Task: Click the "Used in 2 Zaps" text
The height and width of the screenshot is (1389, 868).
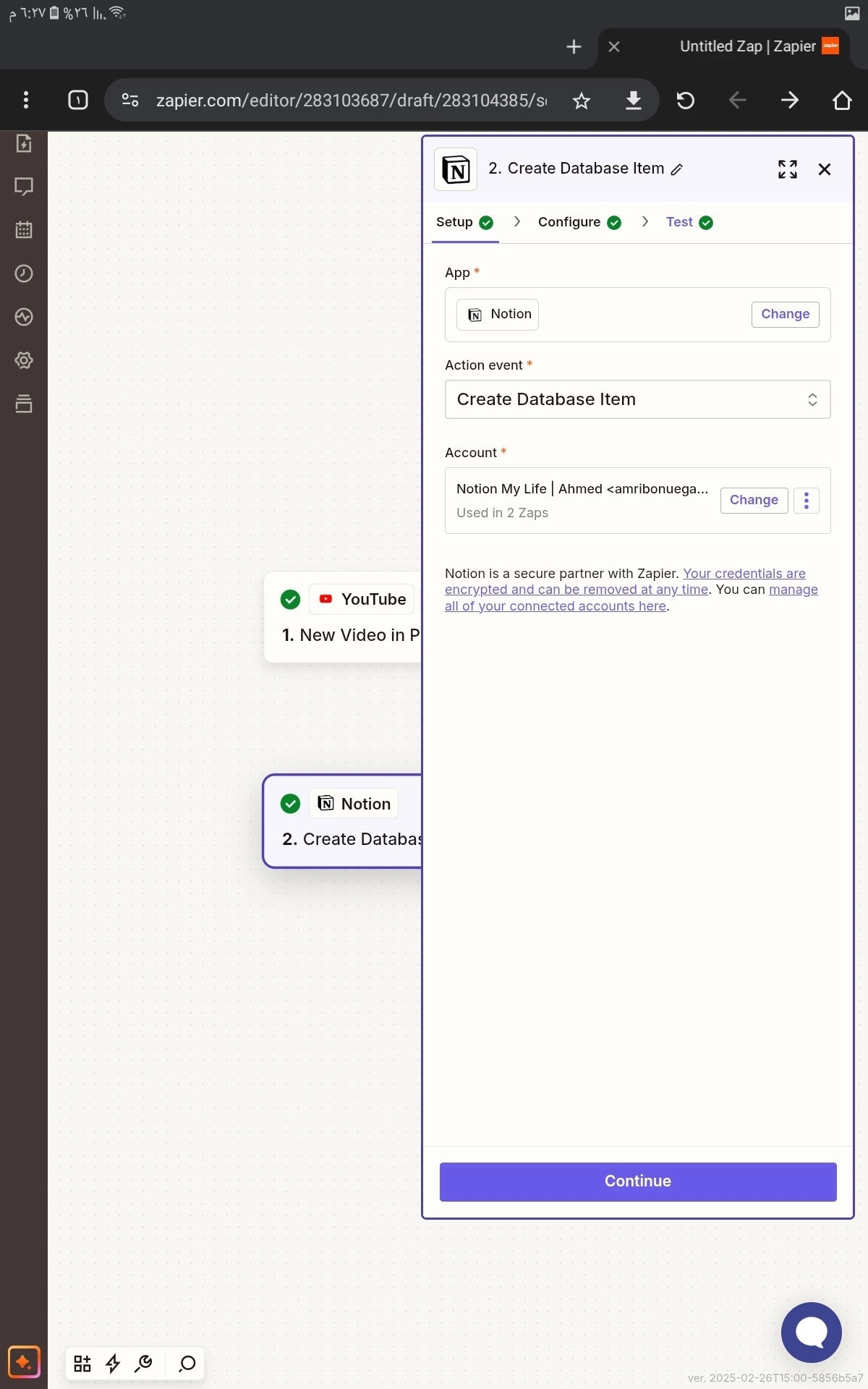Action: click(503, 513)
